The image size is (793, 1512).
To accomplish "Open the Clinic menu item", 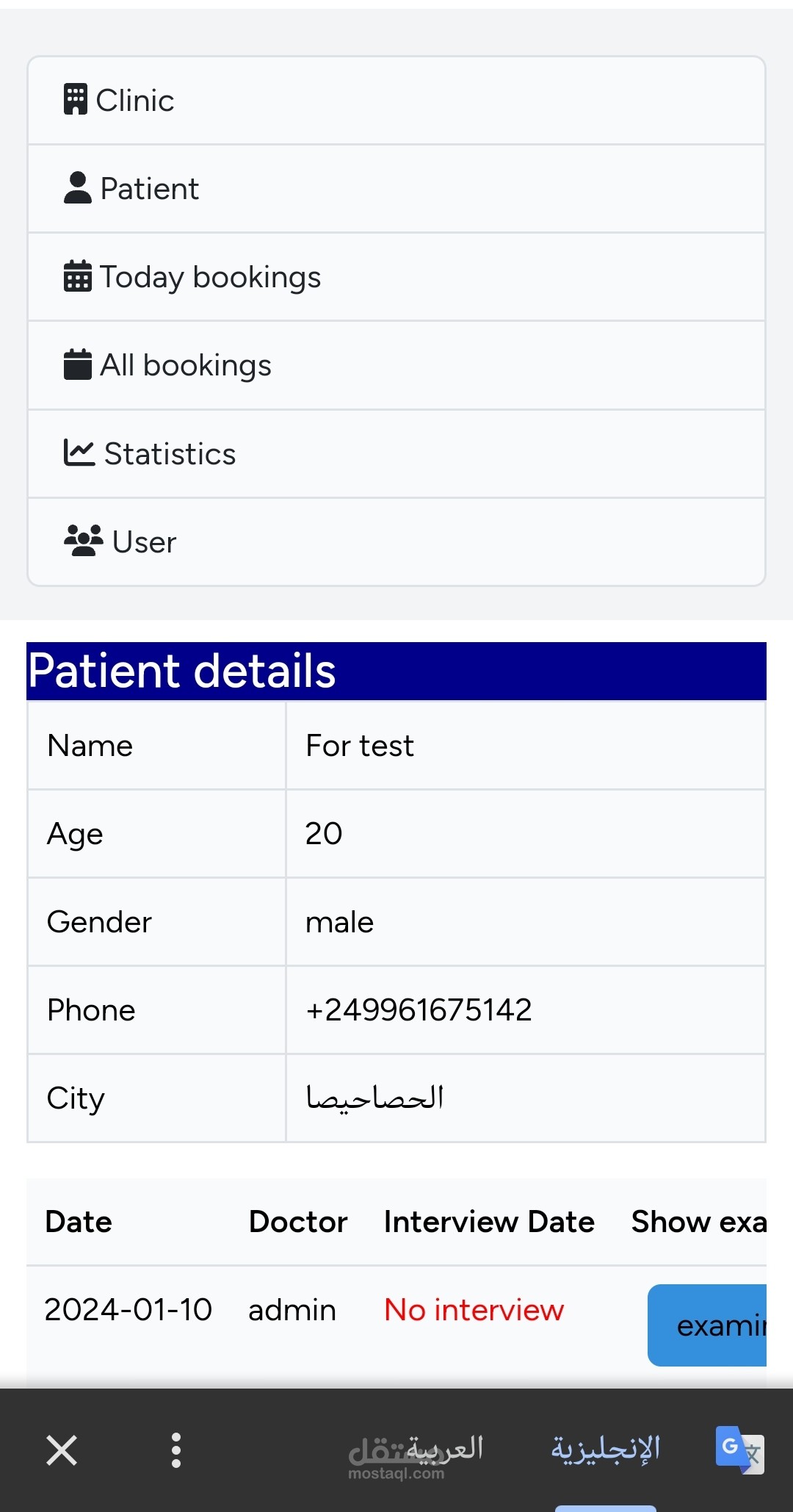I will click(x=396, y=101).
